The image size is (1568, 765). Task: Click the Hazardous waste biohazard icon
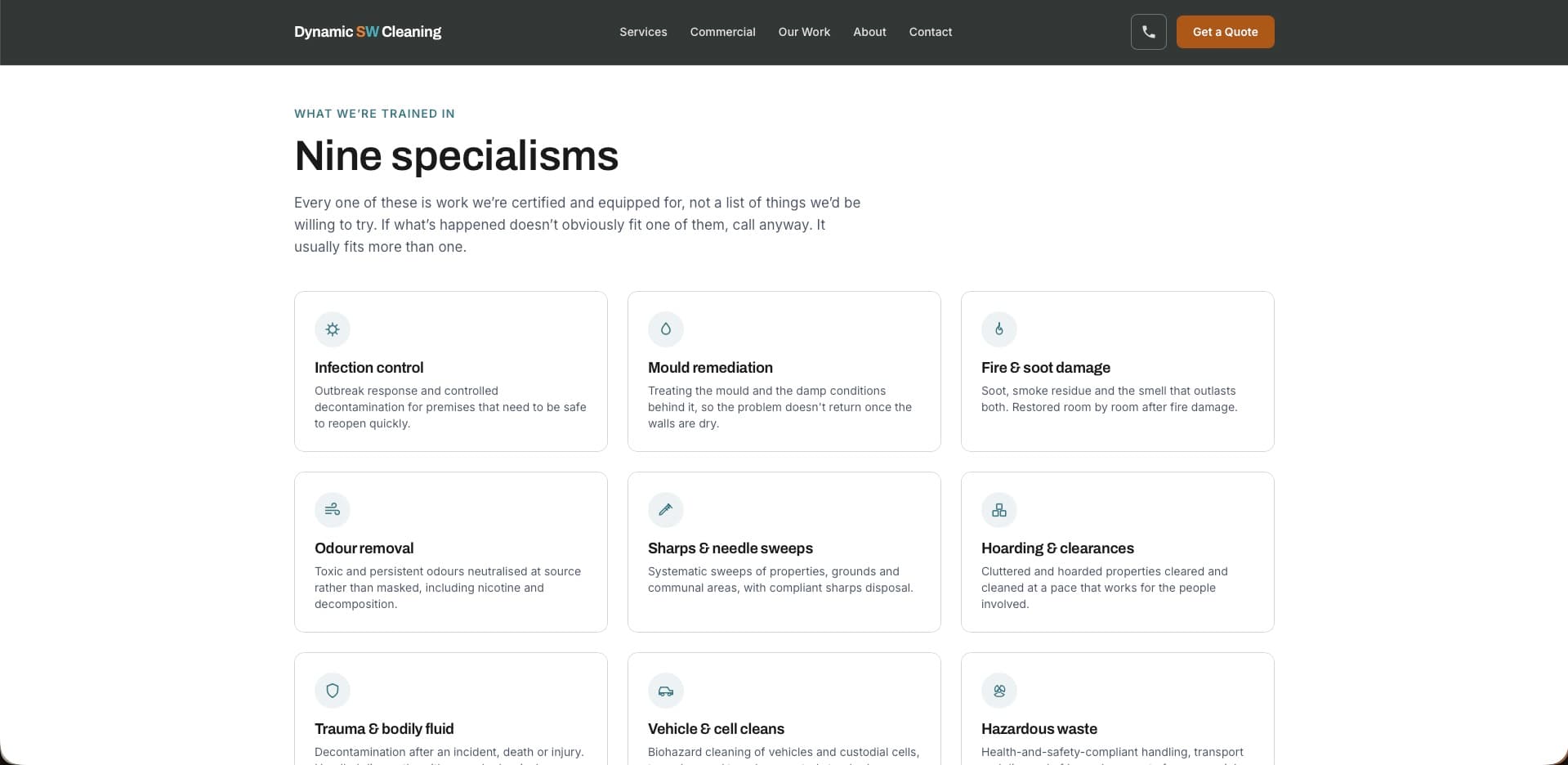click(999, 691)
